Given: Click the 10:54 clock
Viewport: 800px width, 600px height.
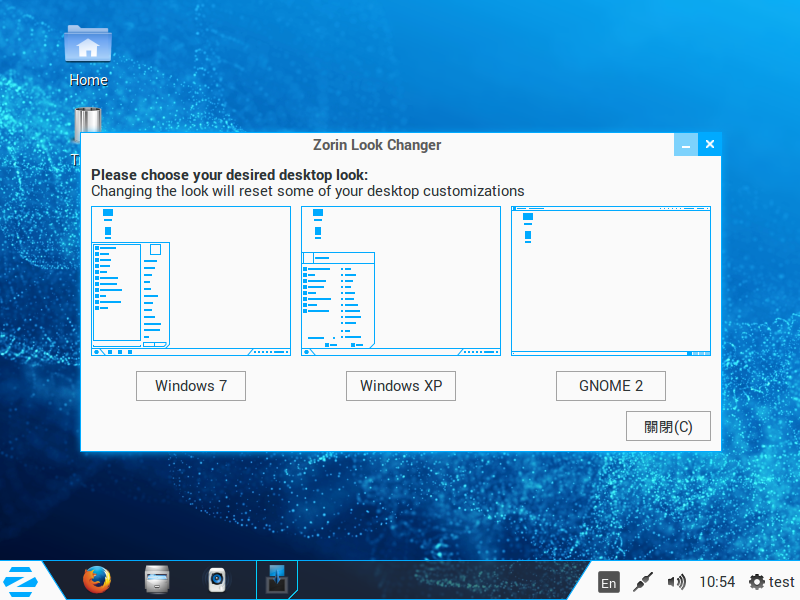Looking at the screenshot, I should pos(717,582).
